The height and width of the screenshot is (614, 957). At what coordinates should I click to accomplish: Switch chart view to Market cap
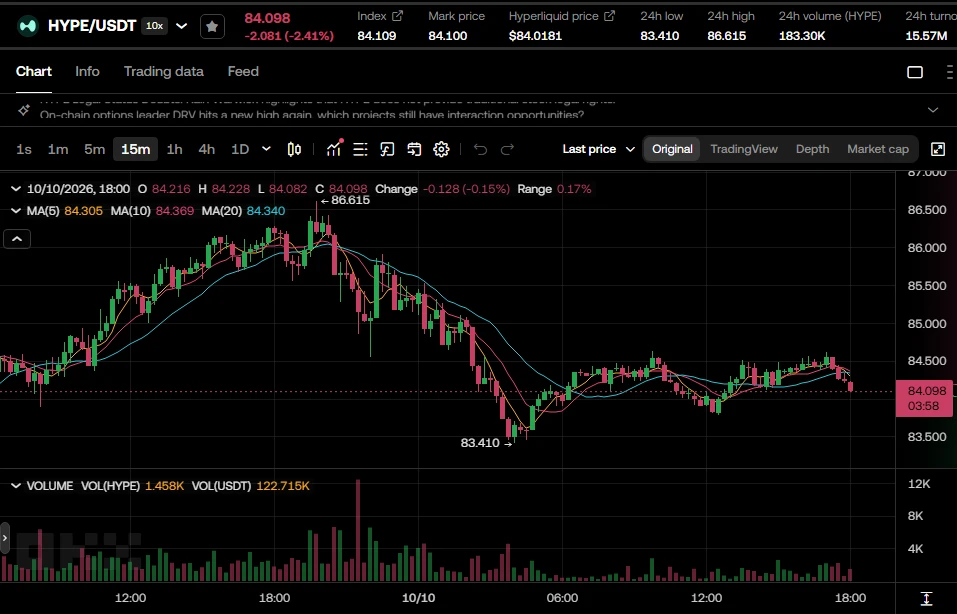[x=878, y=149]
